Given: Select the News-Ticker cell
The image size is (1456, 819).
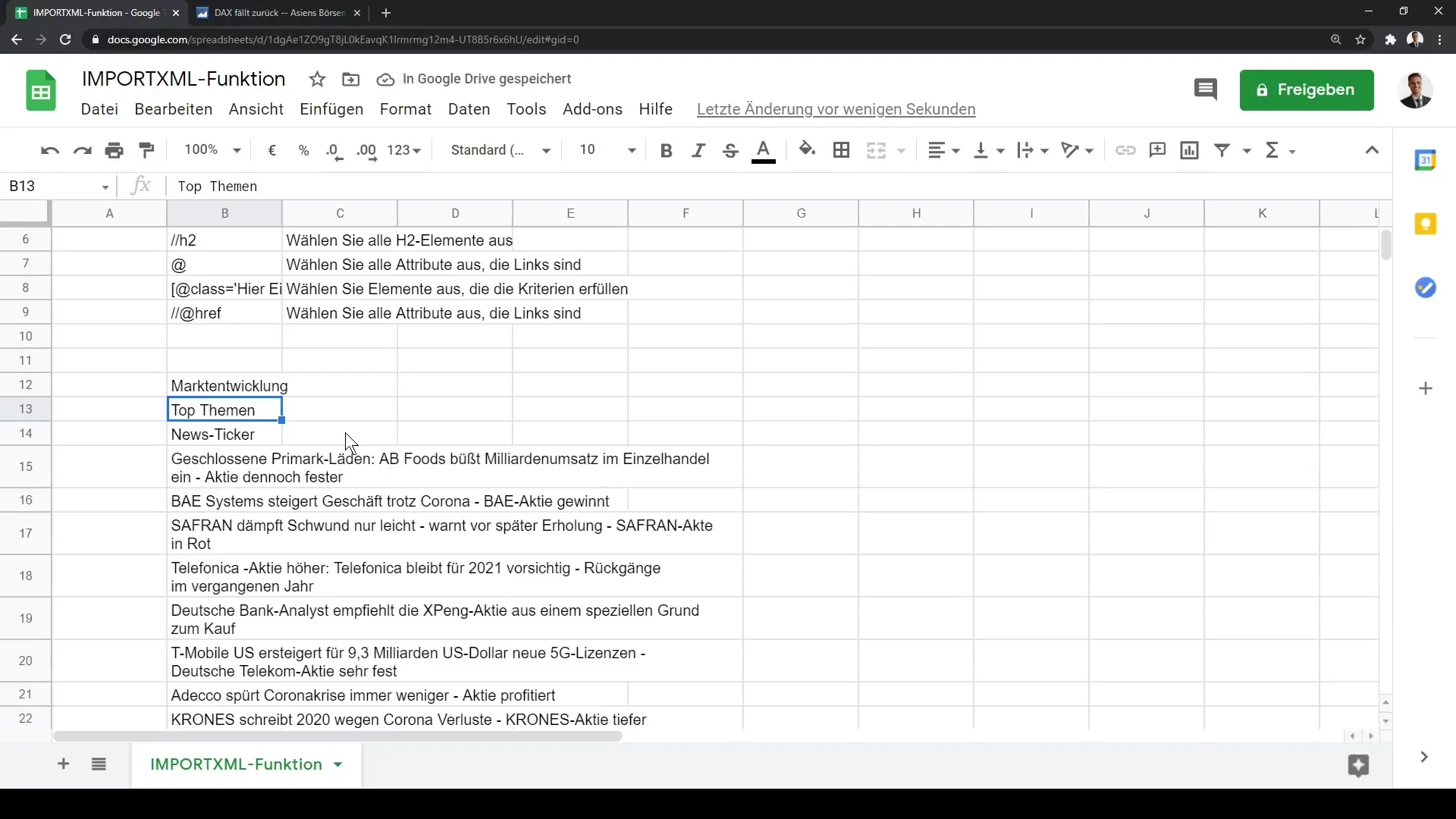Looking at the screenshot, I should (x=224, y=434).
